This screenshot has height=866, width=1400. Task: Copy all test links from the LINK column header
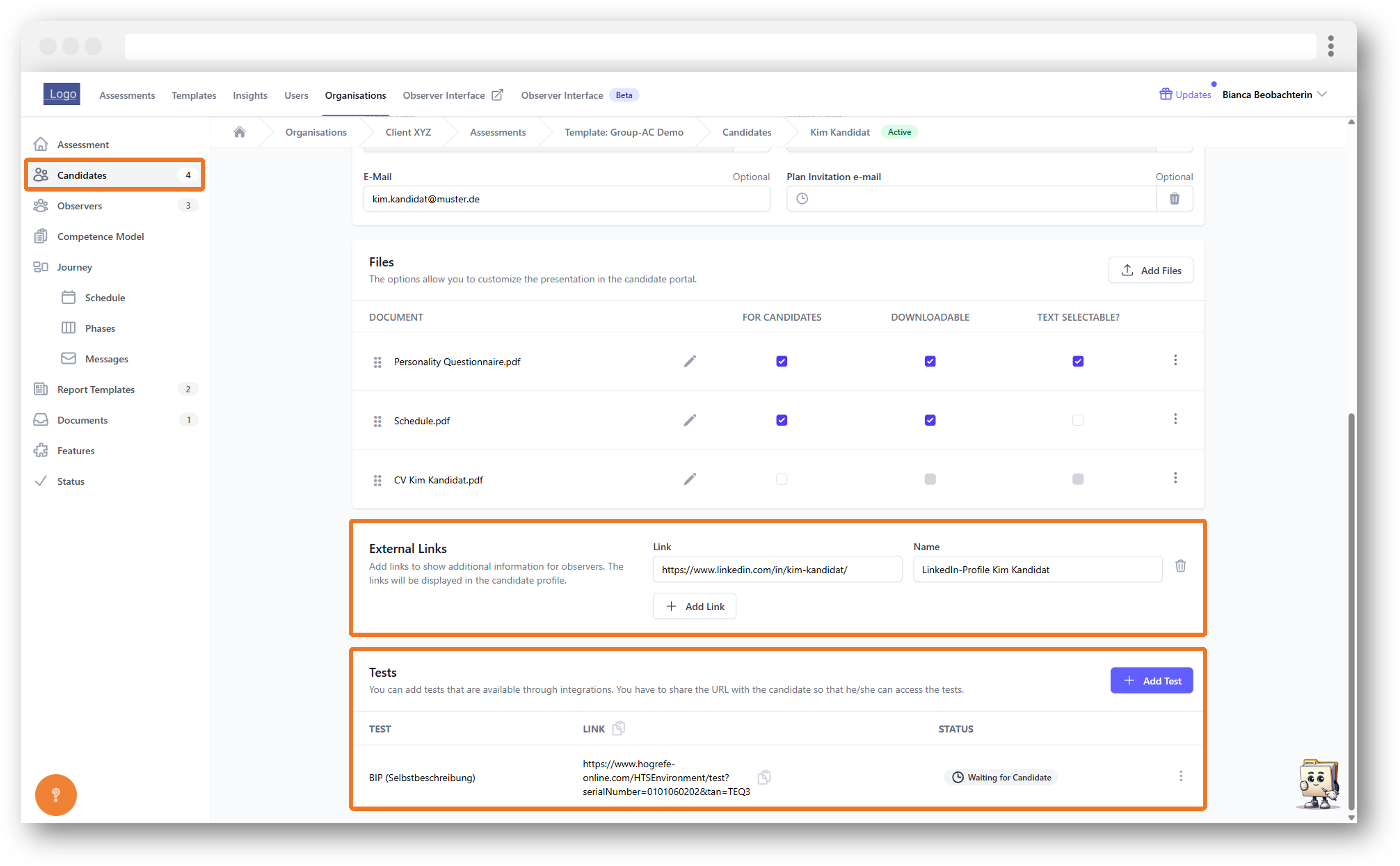pos(618,728)
